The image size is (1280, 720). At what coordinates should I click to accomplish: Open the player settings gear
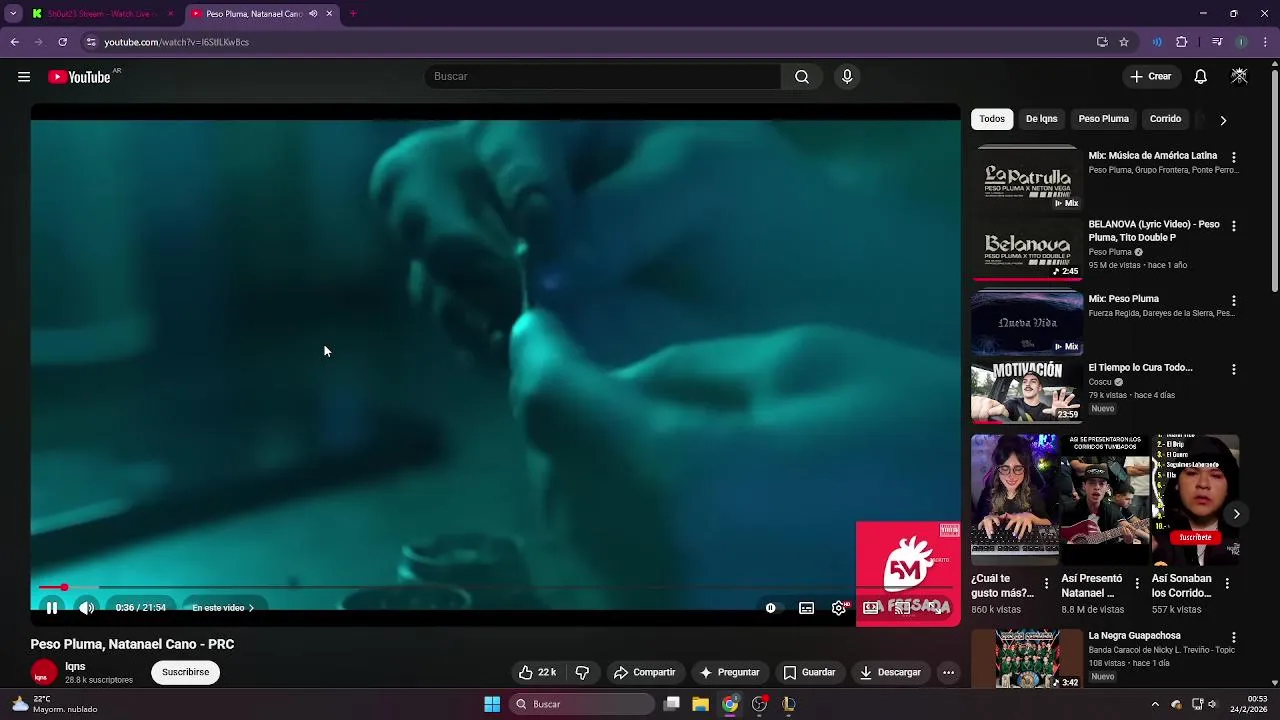click(x=839, y=608)
